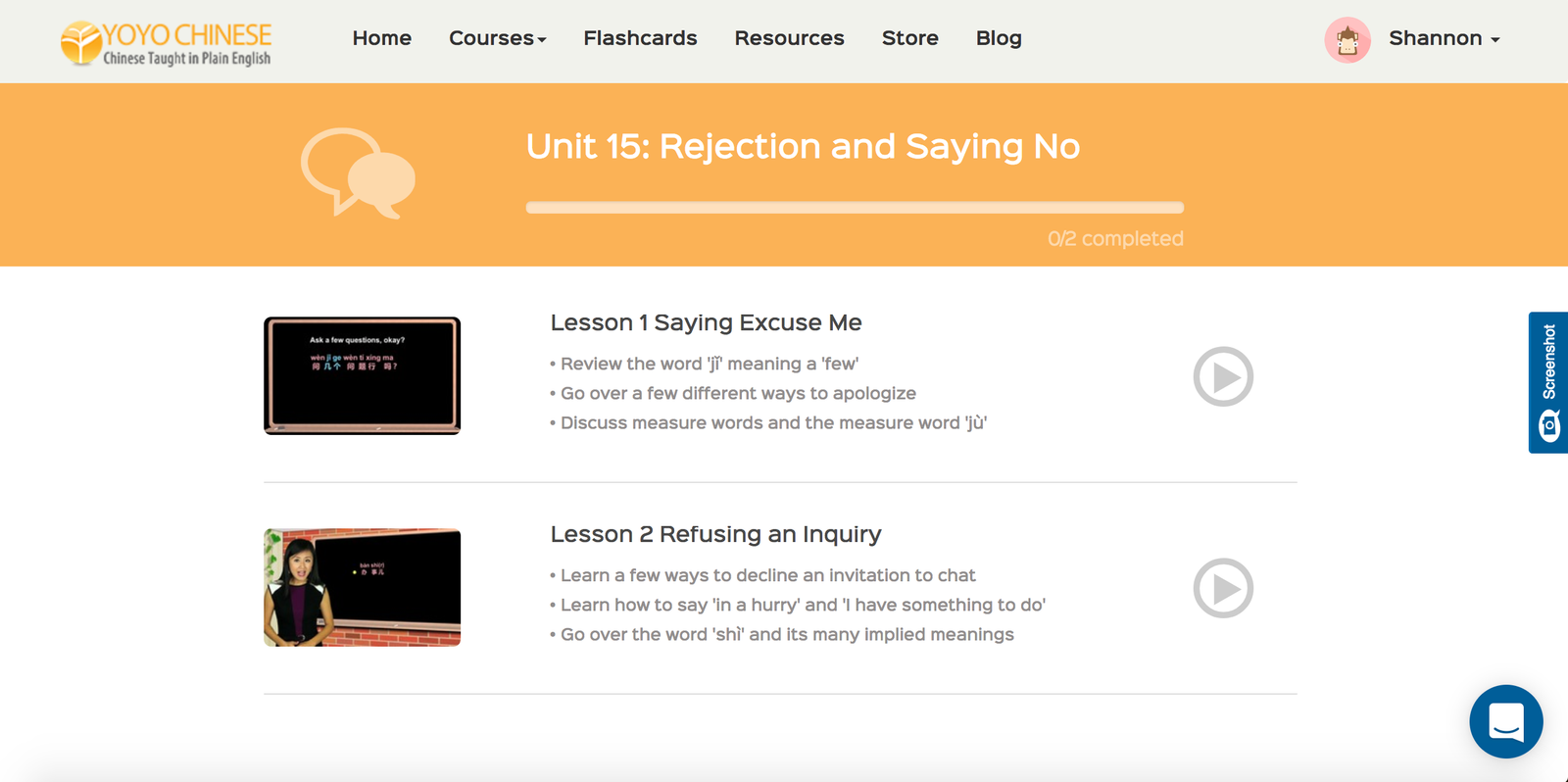The height and width of the screenshot is (782, 1568).
Task: Navigate to Resources
Action: pyautogui.click(x=789, y=38)
